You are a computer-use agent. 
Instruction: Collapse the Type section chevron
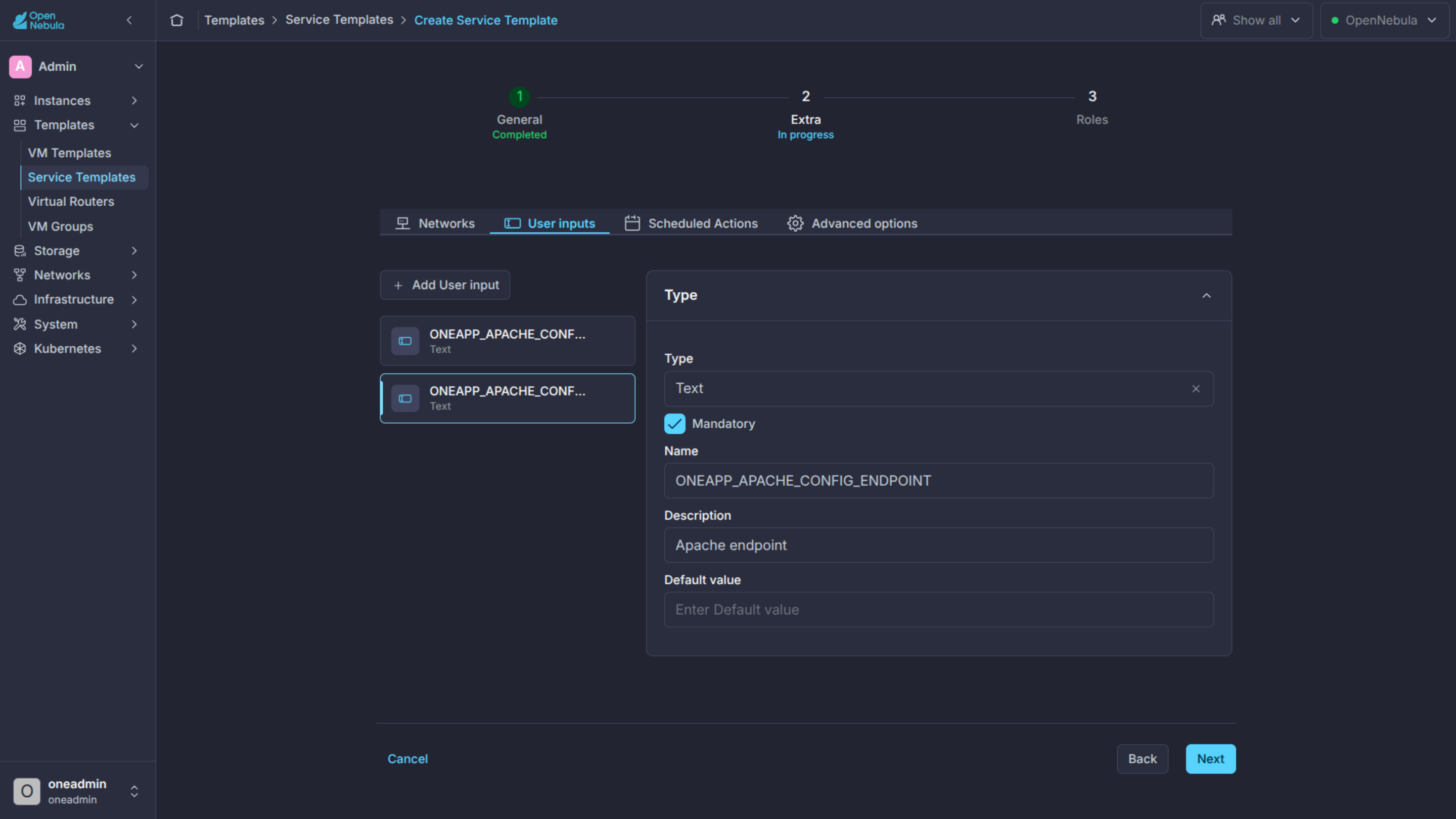coord(1207,296)
